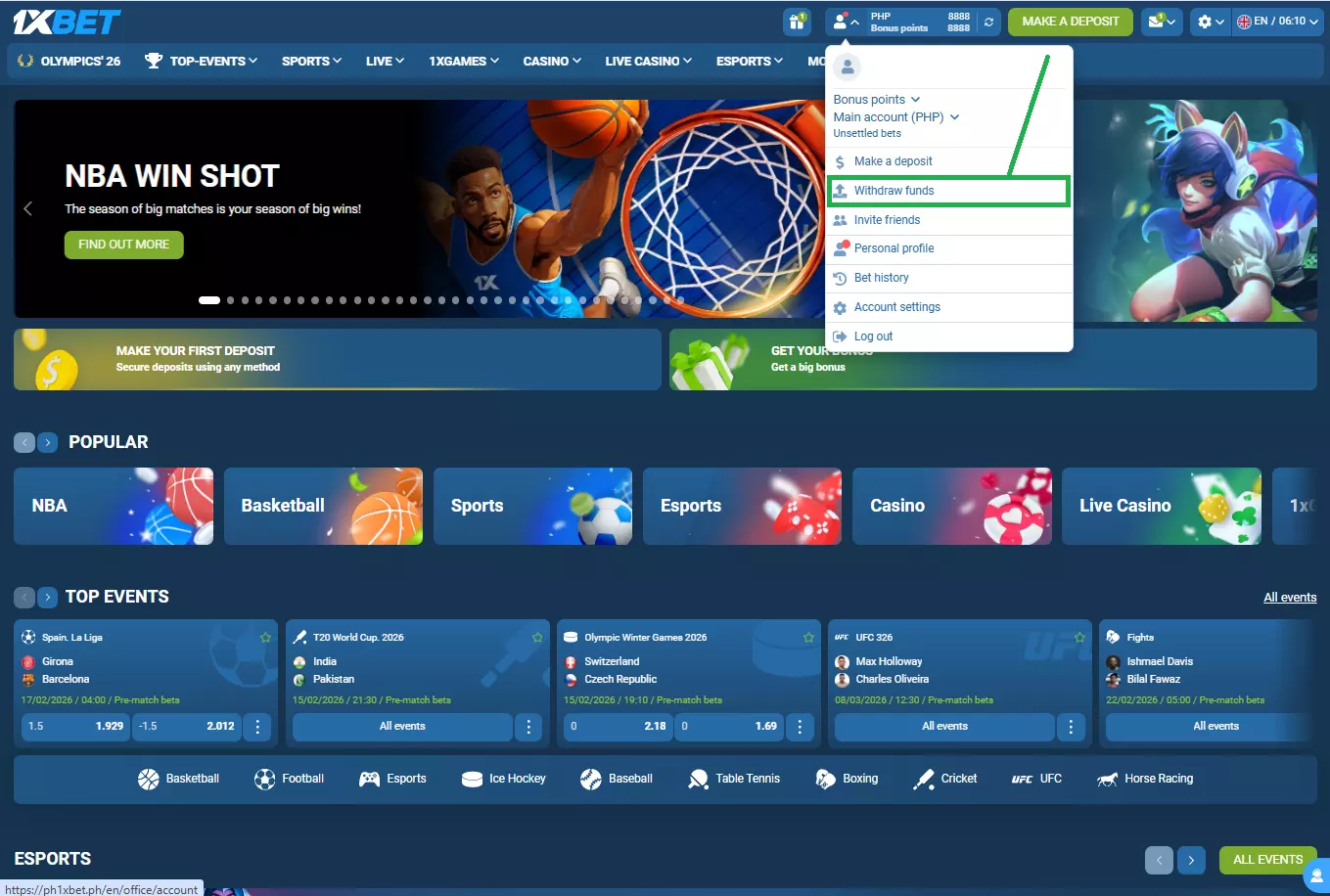Refresh the account balance
Image resolution: width=1330 pixels, height=896 pixels.
tap(989, 22)
